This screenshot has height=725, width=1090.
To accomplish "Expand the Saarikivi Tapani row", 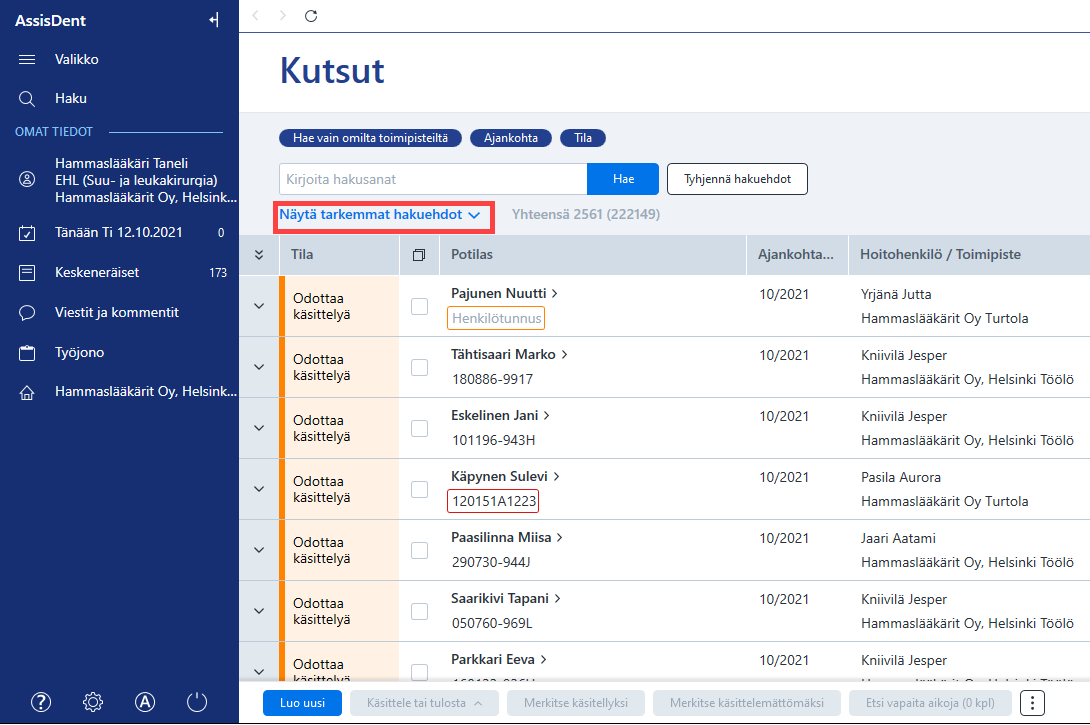I will point(259,611).
